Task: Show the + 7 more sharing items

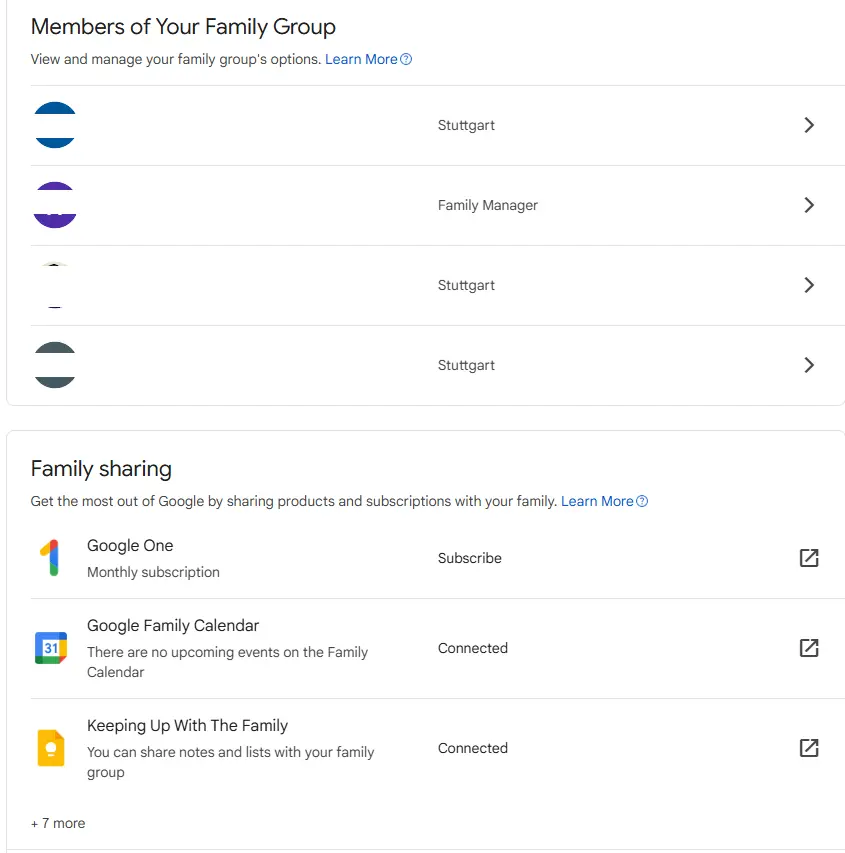Action: pyautogui.click(x=58, y=823)
